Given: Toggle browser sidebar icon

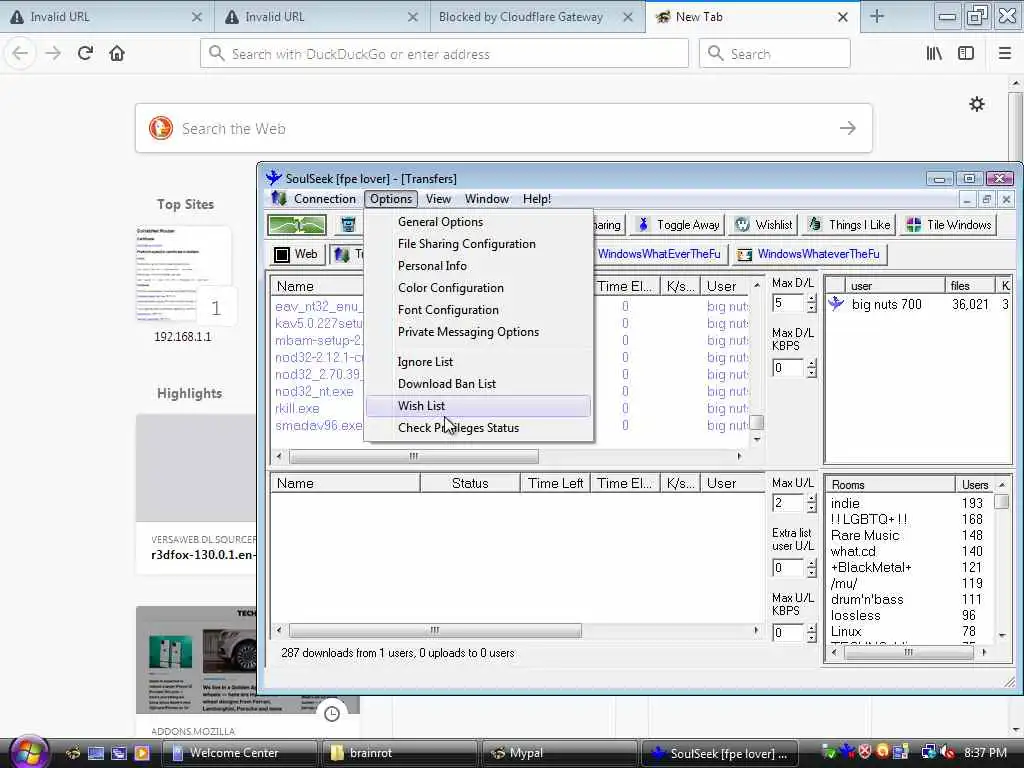Looking at the screenshot, I should point(966,54).
